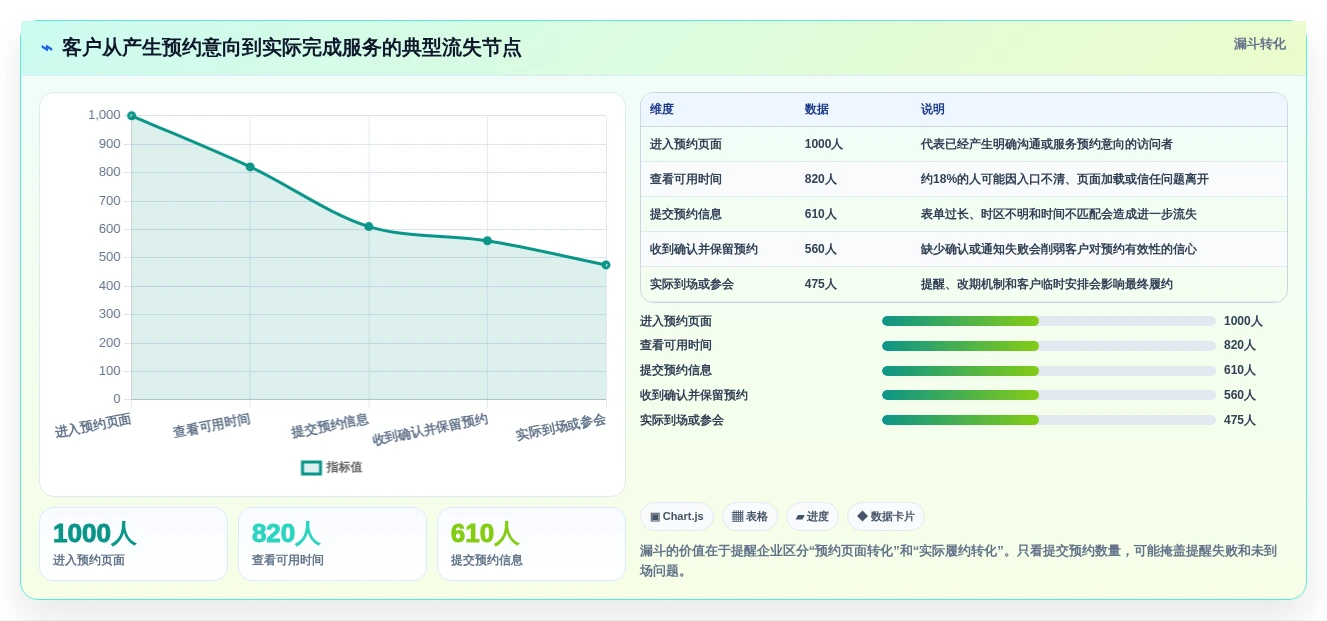Image resolution: width=1327 pixels, height=621 pixels.
Task: Click the y-axis label 500
Action: tap(110, 257)
